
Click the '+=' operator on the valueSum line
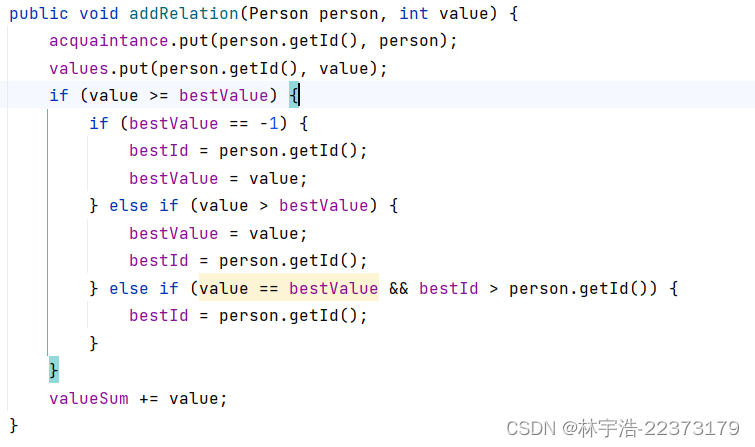point(148,399)
